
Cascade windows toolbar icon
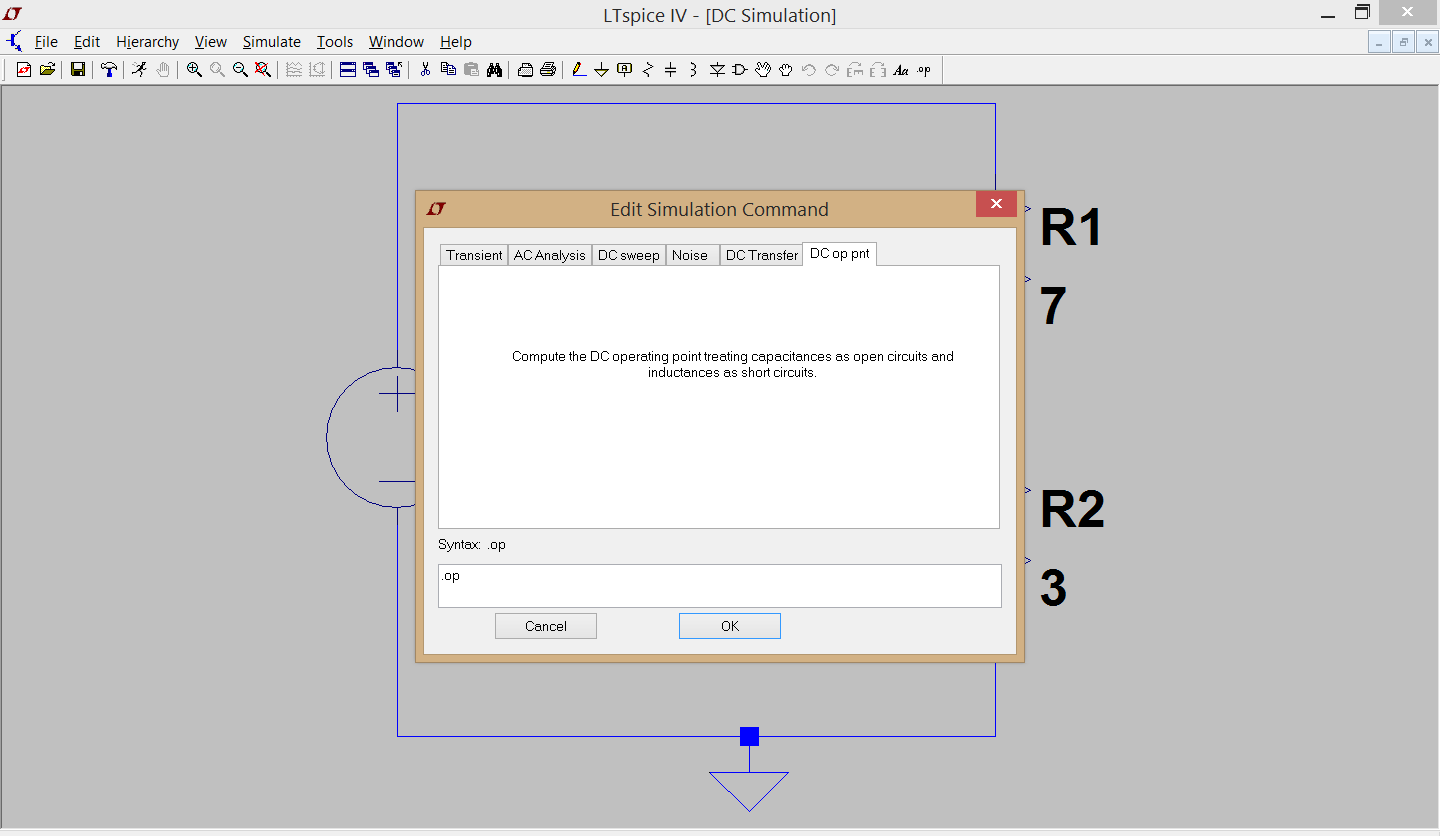click(371, 70)
